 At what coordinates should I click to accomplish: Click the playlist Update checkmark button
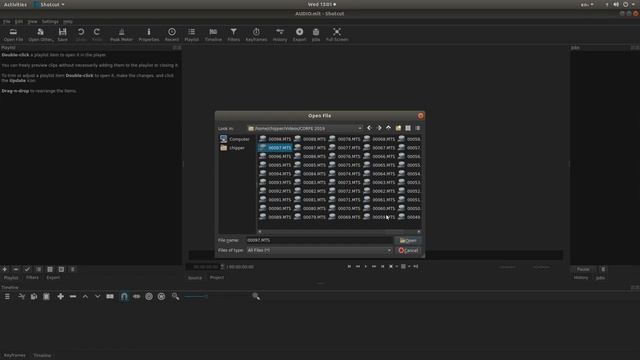pos(27,269)
